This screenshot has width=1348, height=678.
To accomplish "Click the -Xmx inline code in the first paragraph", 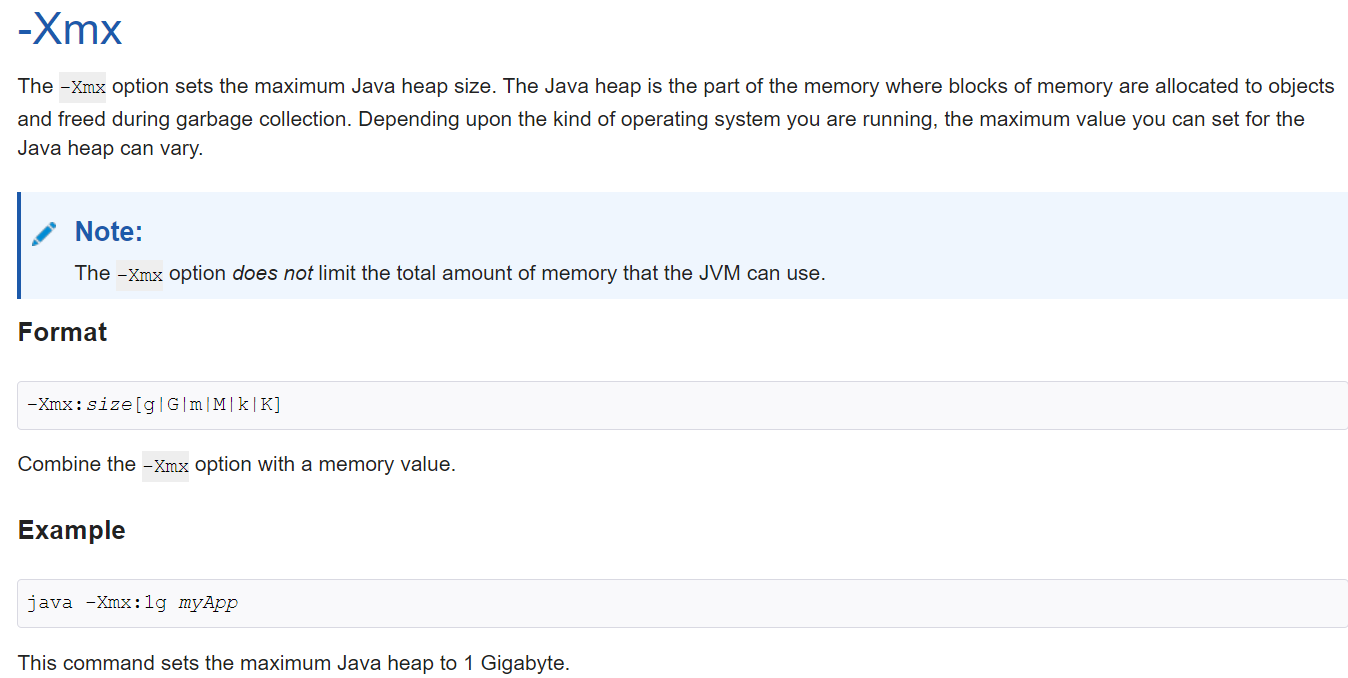I will coord(82,87).
